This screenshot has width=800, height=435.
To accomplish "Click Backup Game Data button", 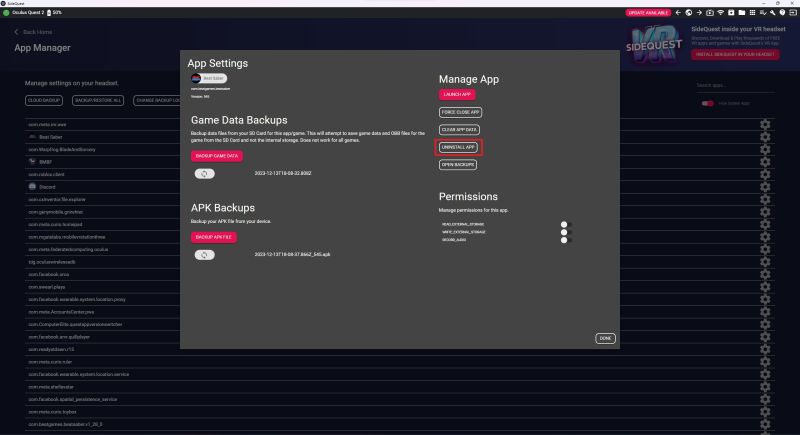I will [217, 156].
